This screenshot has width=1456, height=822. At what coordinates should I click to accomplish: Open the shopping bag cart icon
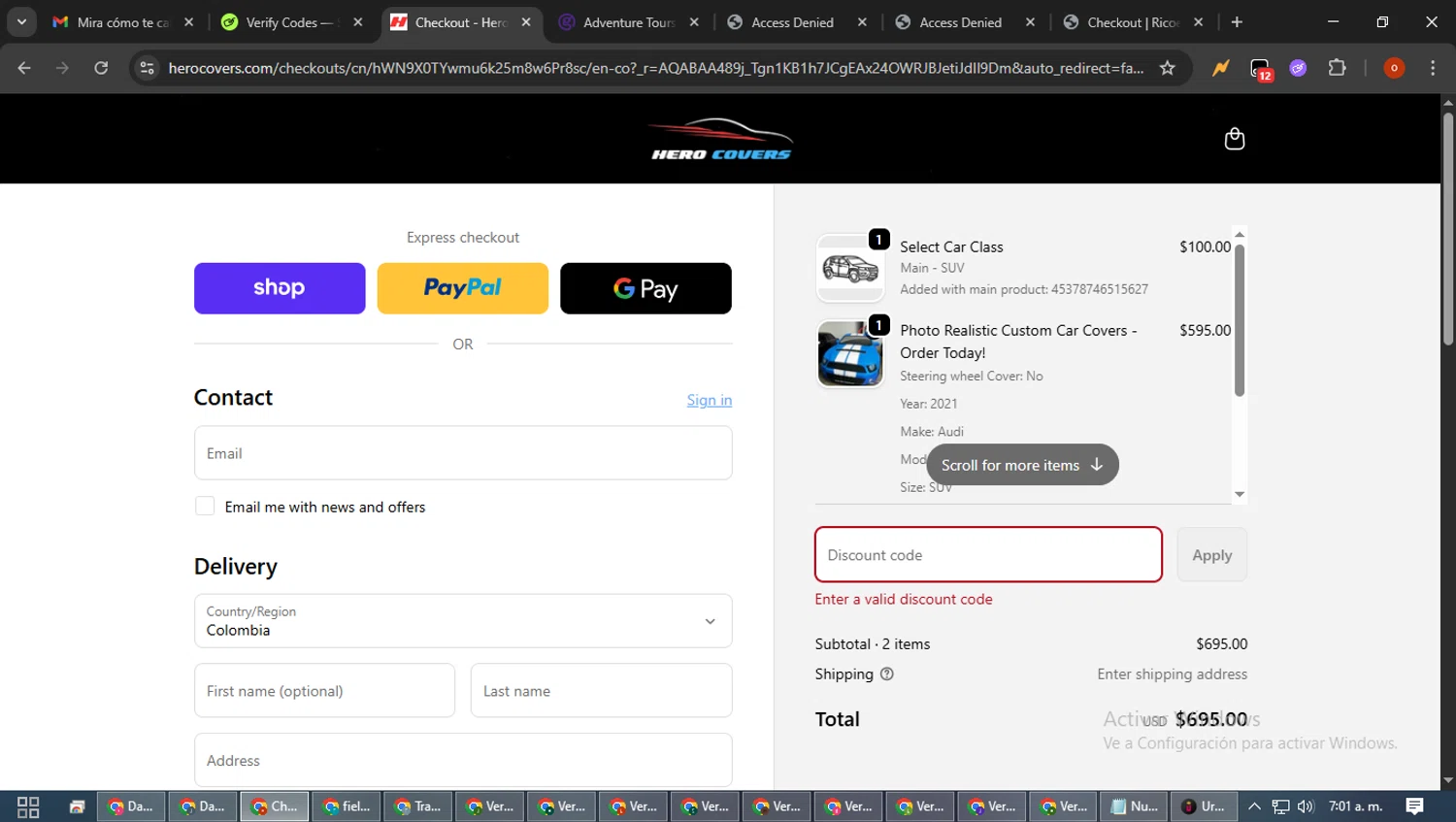[1234, 139]
